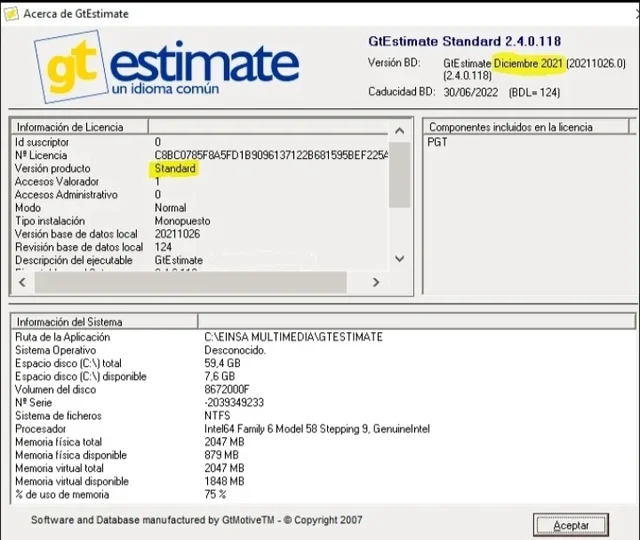
Task: Select the Memoria física disponible row
Action: coord(322,455)
